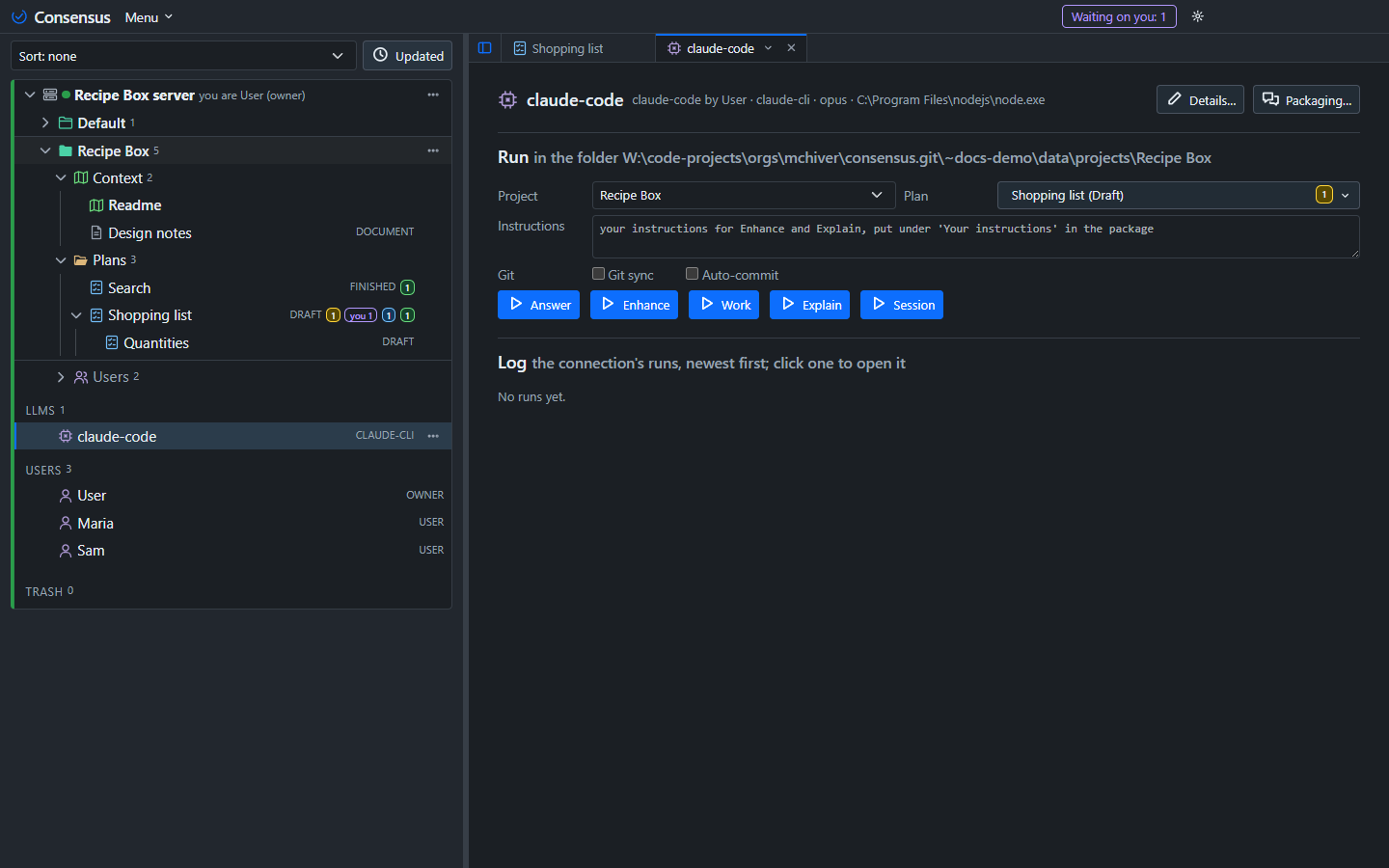
Task: Click into the Instructions text field
Action: 975,236
